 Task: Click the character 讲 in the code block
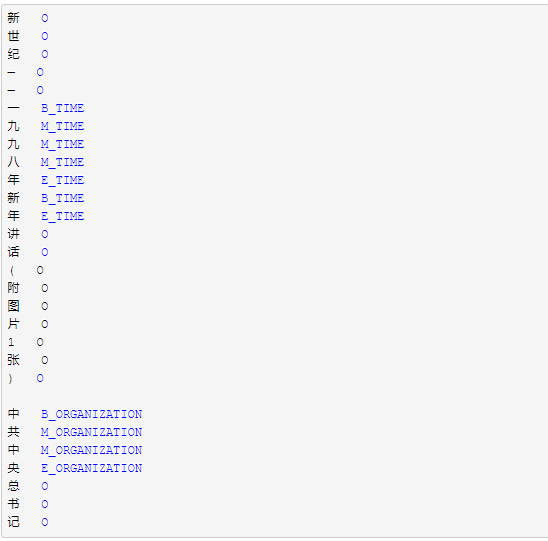pos(13,234)
